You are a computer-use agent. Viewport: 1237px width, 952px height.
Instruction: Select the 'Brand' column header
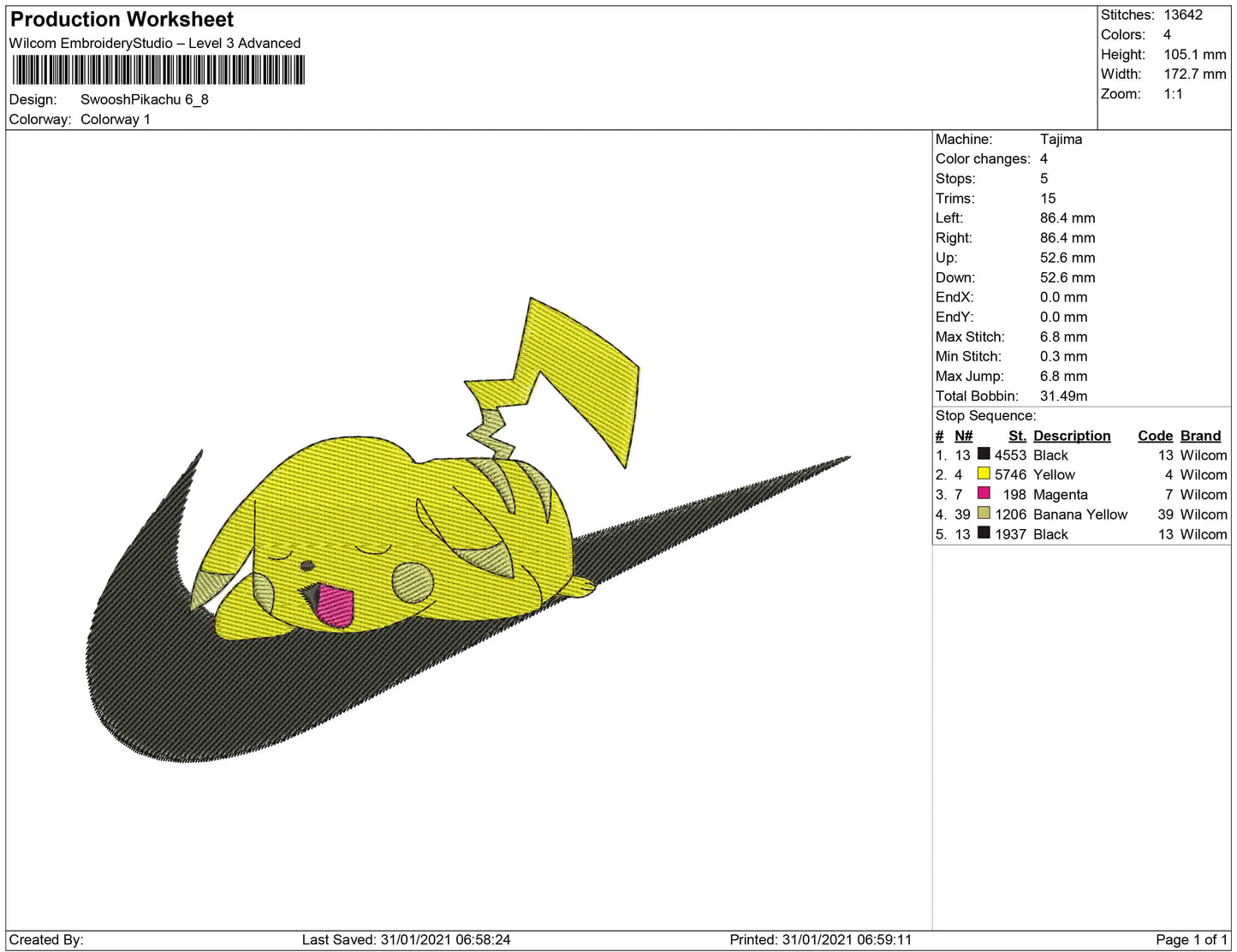(x=1200, y=436)
